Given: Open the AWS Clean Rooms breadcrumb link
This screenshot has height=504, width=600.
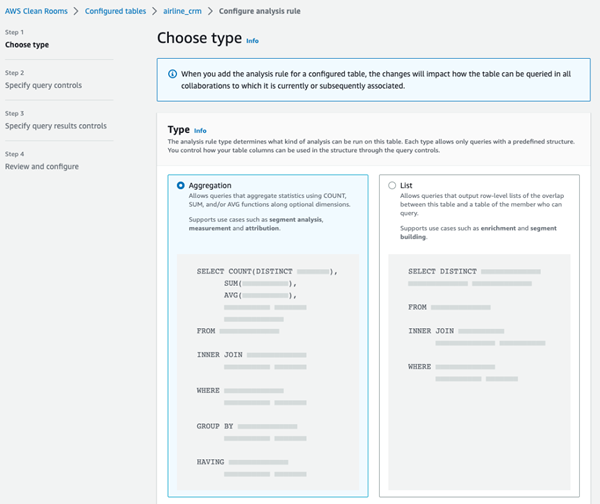Looking at the screenshot, I should pos(36,10).
